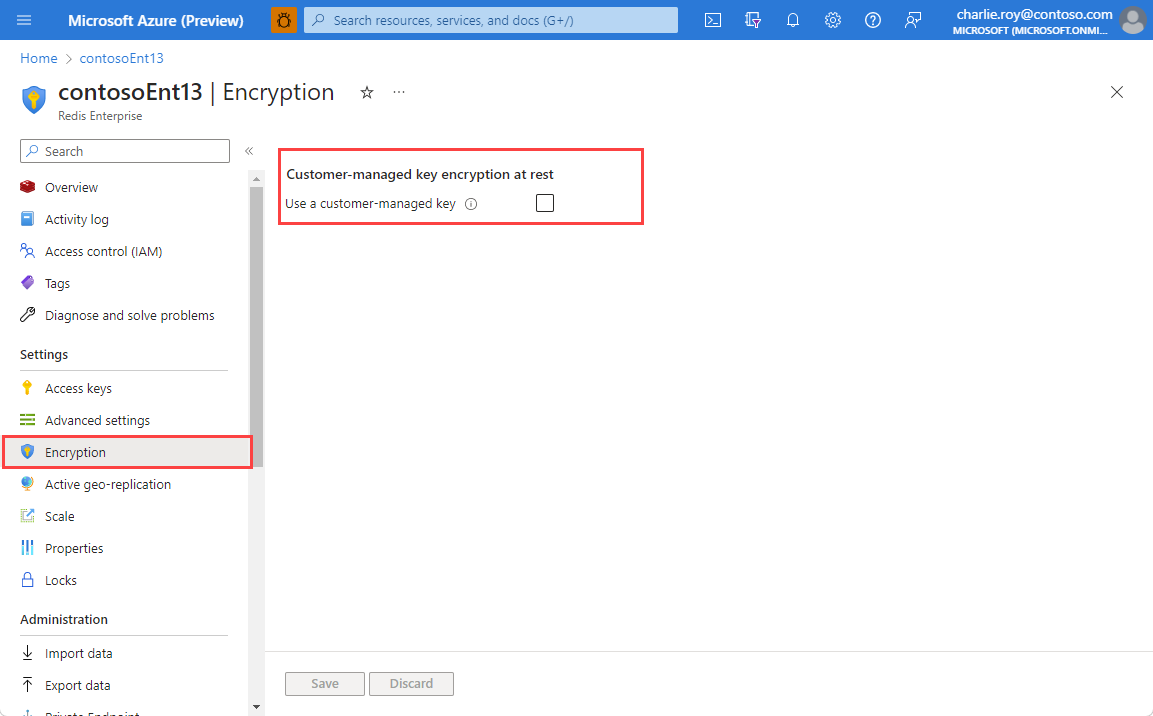
Task: Open the ellipsis menu next to Encryption
Action: click(398, 92)
